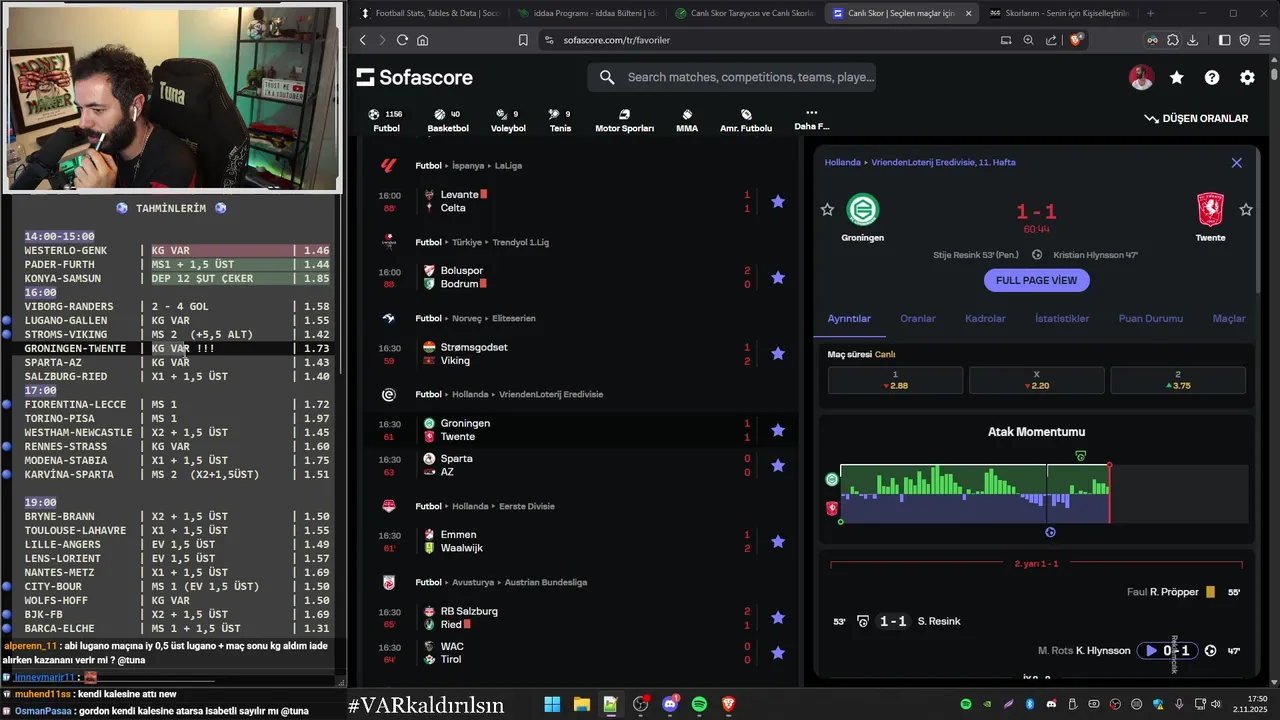Switch to the İstatistikler tab
1280x720 pixels.
[x=1061, y=318]
